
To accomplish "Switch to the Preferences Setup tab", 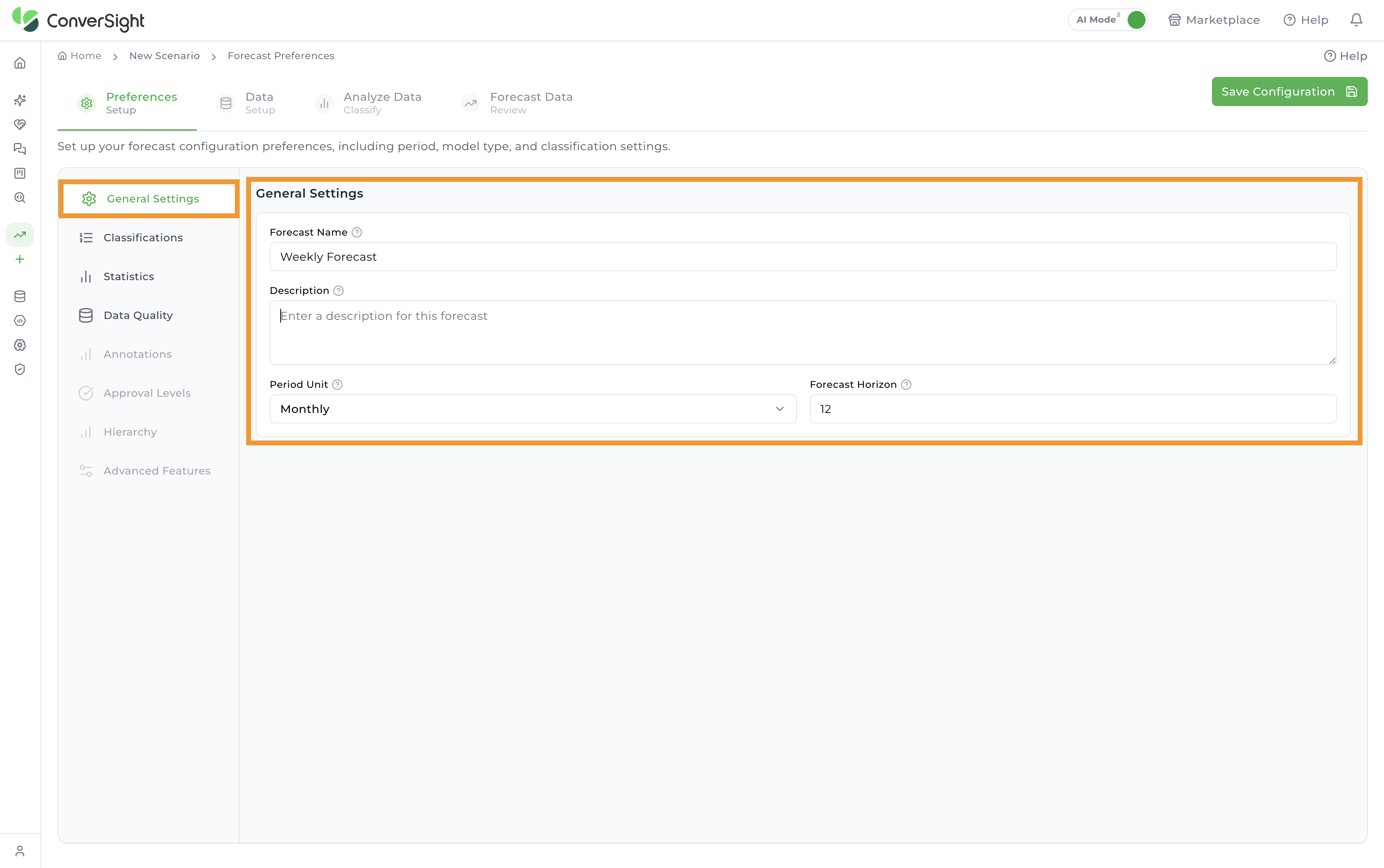I will pyautogui.click(x=128, y=103).
